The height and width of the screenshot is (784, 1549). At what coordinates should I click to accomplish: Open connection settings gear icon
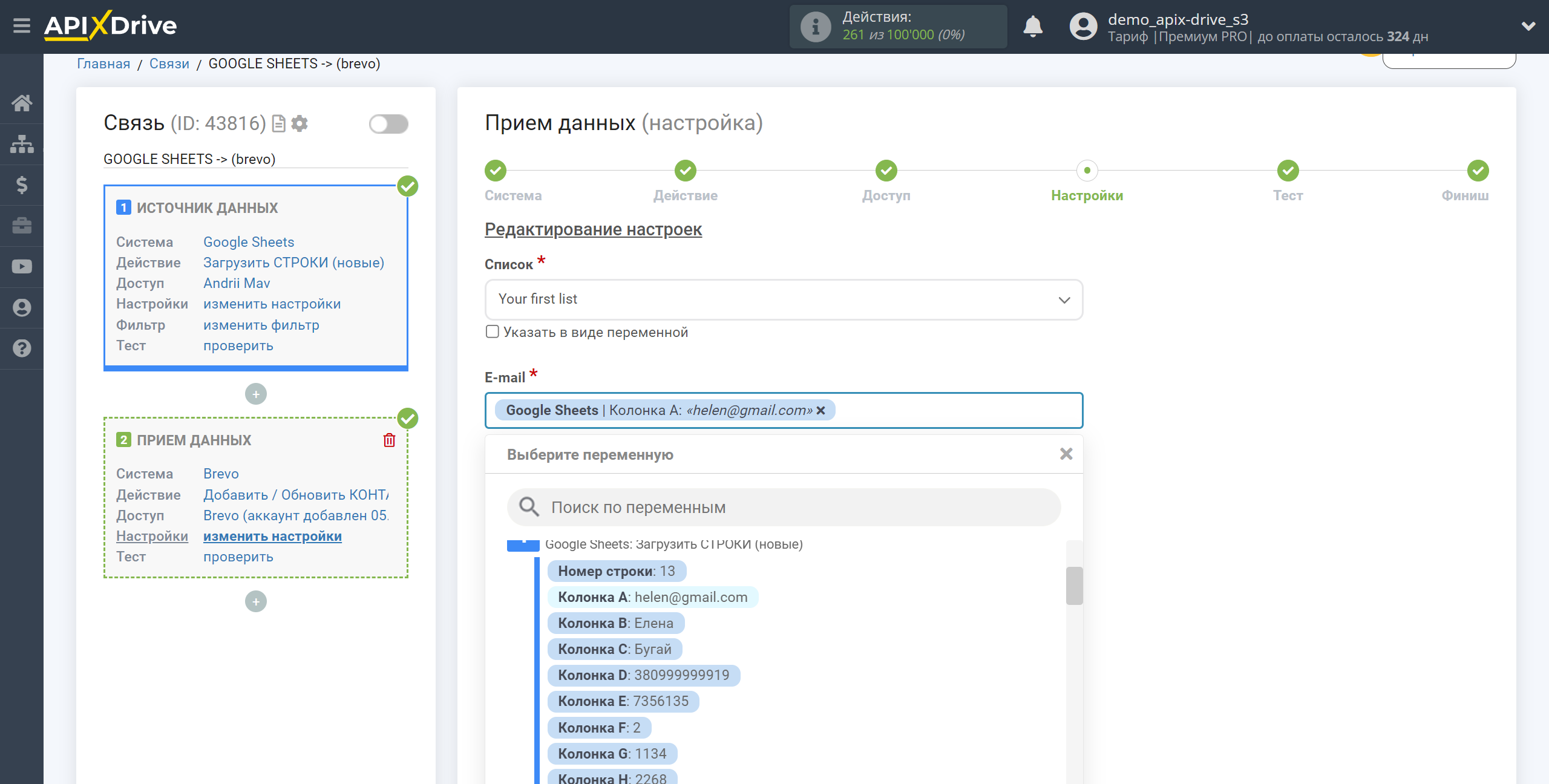(300, 123)
